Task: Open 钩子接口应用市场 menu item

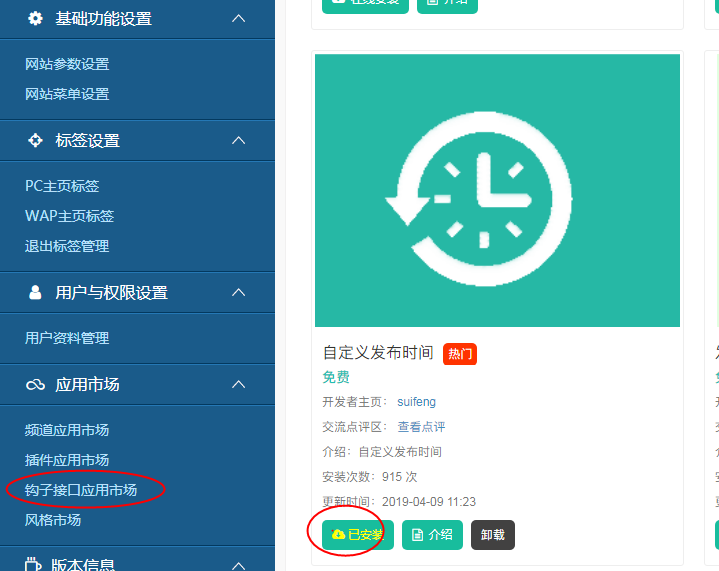Action: pyautogui.click(x=81, y=490)
